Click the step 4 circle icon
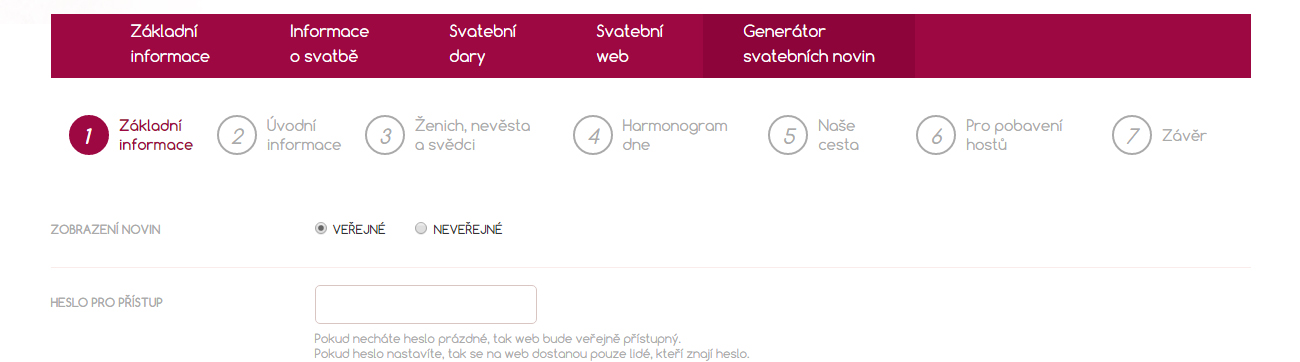This screenshot has height=362, width=1300. tap(593, 136)
